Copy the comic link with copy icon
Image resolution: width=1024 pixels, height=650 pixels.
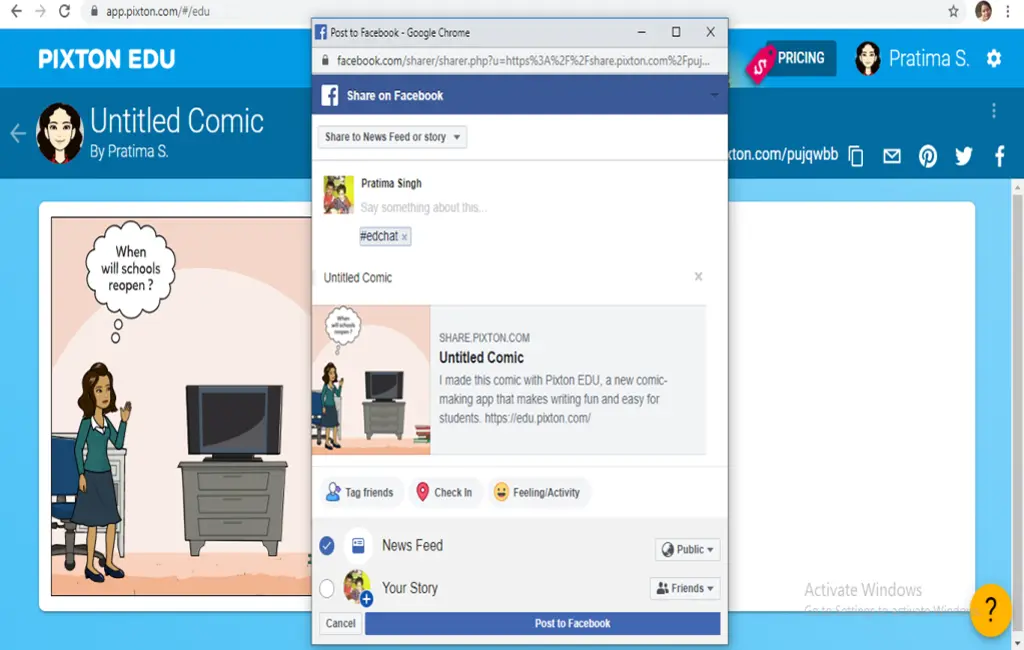[856, 156]
